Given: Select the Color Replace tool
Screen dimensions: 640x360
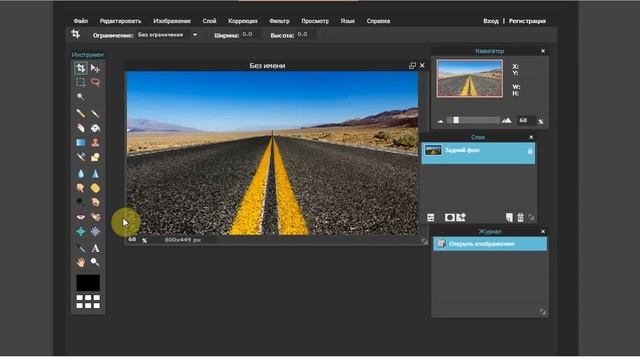Looking at the screenshot, I should [81, 157].
